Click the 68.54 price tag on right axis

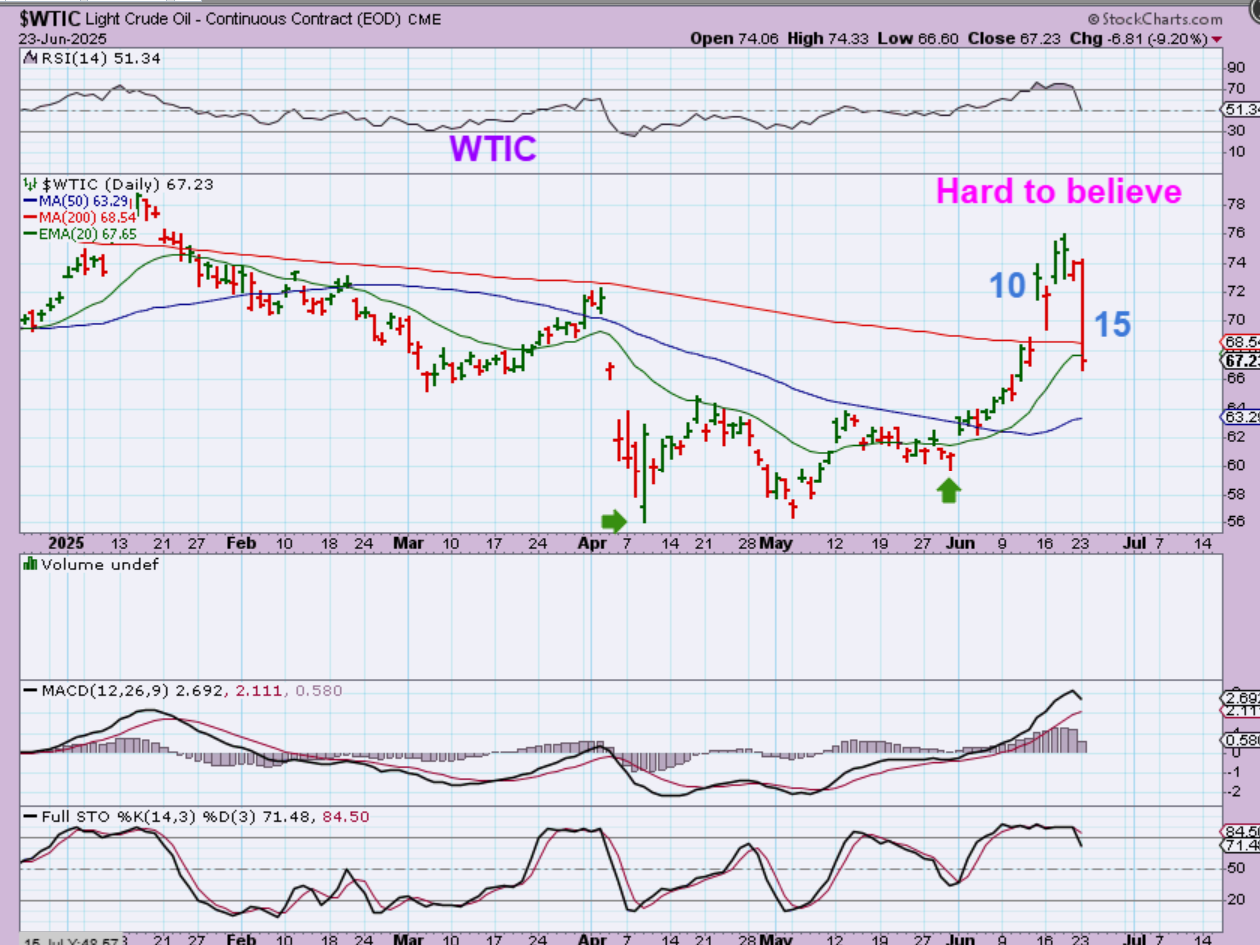(1242, 341)
